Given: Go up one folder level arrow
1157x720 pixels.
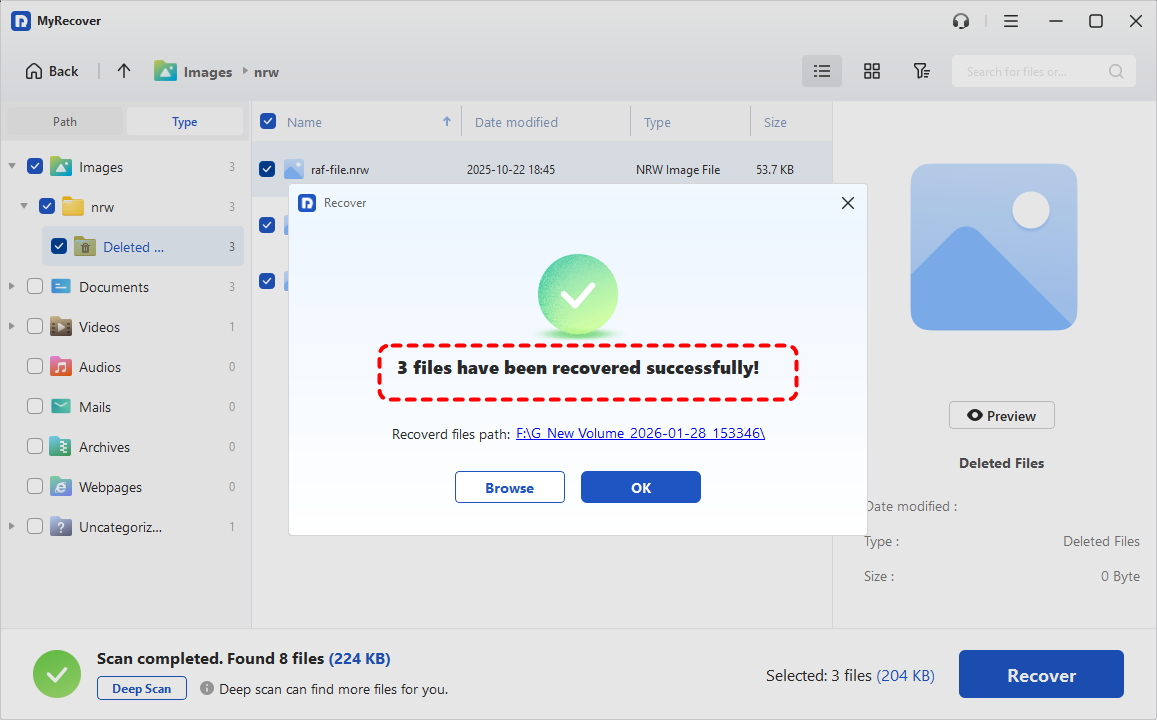Looking at the screenshot, I should (124, 71).
